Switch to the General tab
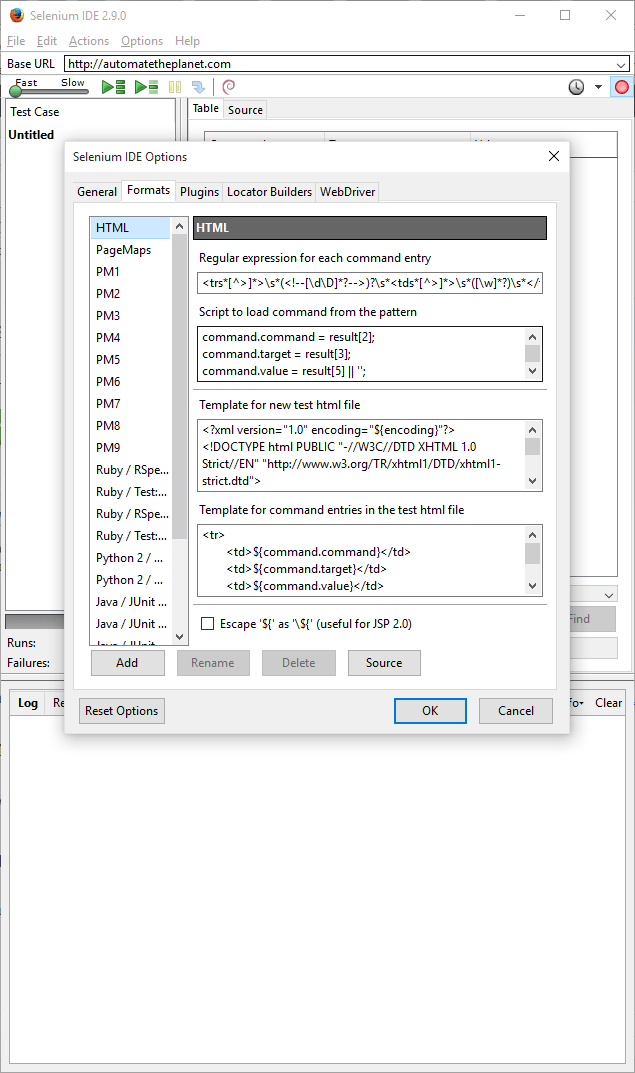Image resolution: width=635 pixels, height=1073 pixels. (97, 192)
